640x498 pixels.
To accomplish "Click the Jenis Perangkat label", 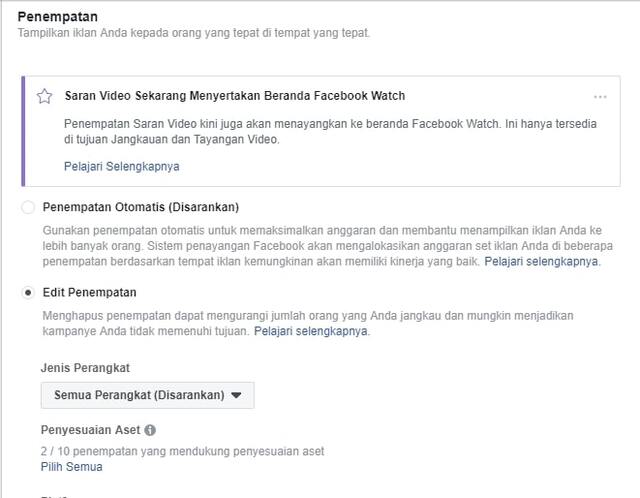I will pyautogui.click(x=85, y=367).
